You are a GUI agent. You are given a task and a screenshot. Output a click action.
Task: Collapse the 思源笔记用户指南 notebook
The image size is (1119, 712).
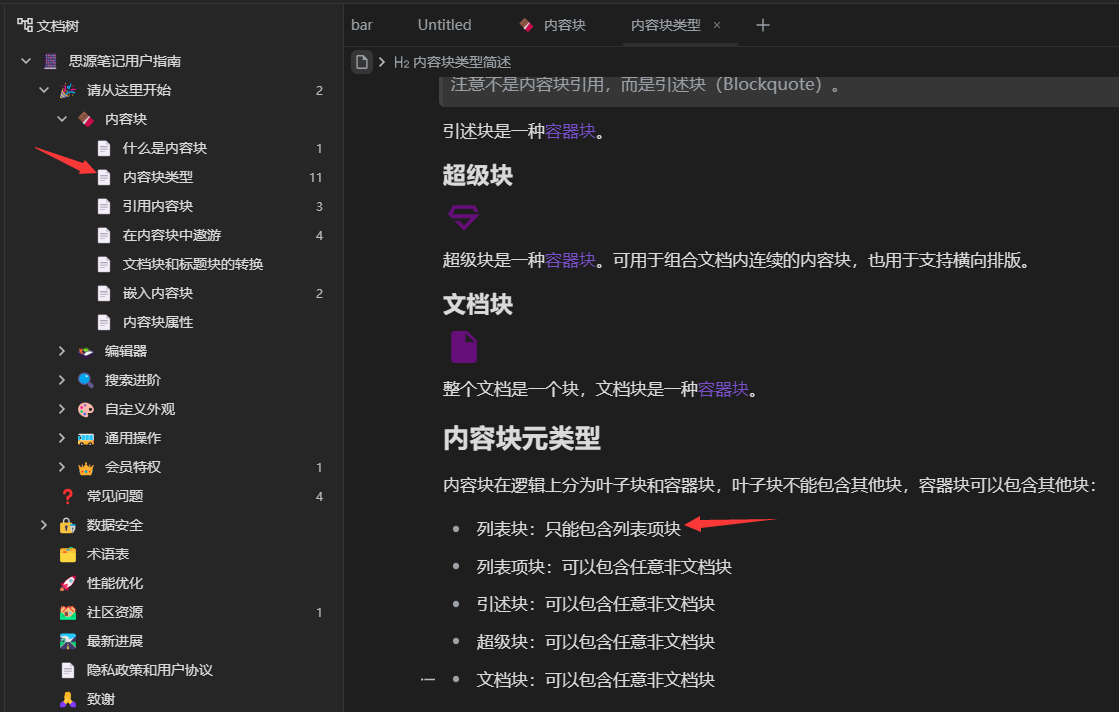click(26, 61)
